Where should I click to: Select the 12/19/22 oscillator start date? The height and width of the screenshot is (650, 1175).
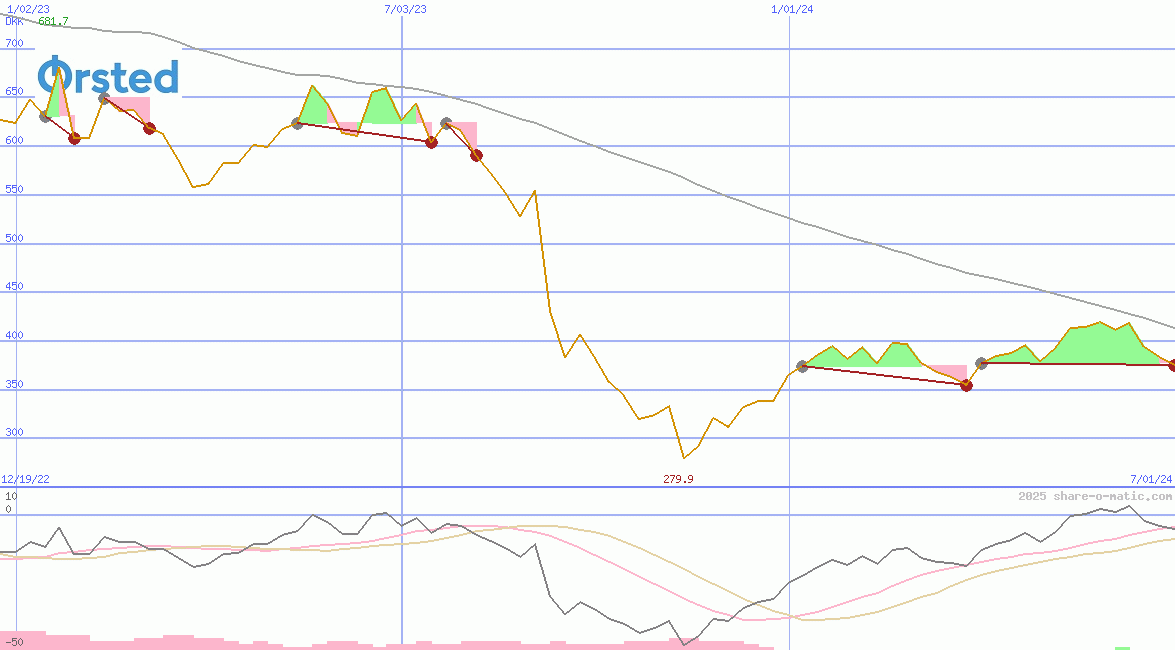click(26, 480)
